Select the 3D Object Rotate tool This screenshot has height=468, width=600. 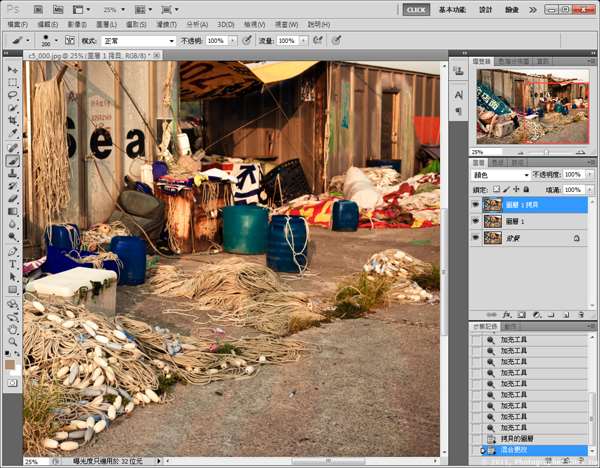click(x=13, y=304)
